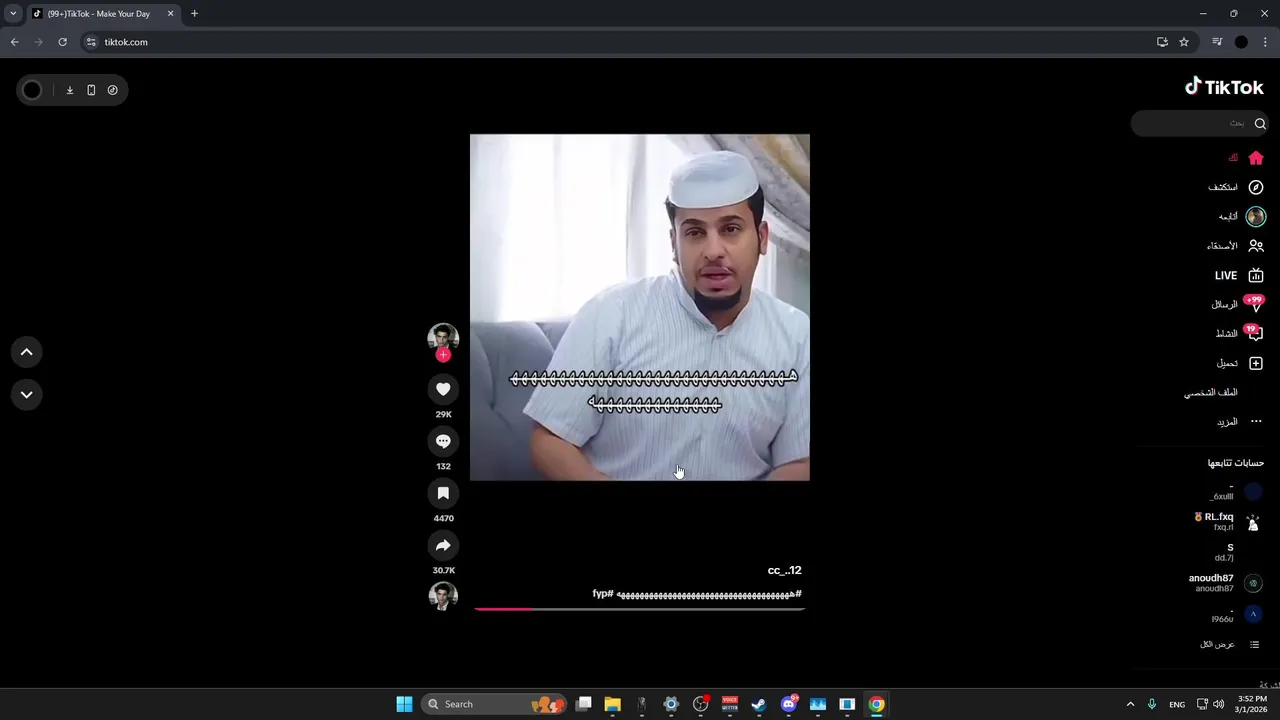Share the video with the arrow icon
This screenshot has width=1280, height=720.
[x=443, y=545]
